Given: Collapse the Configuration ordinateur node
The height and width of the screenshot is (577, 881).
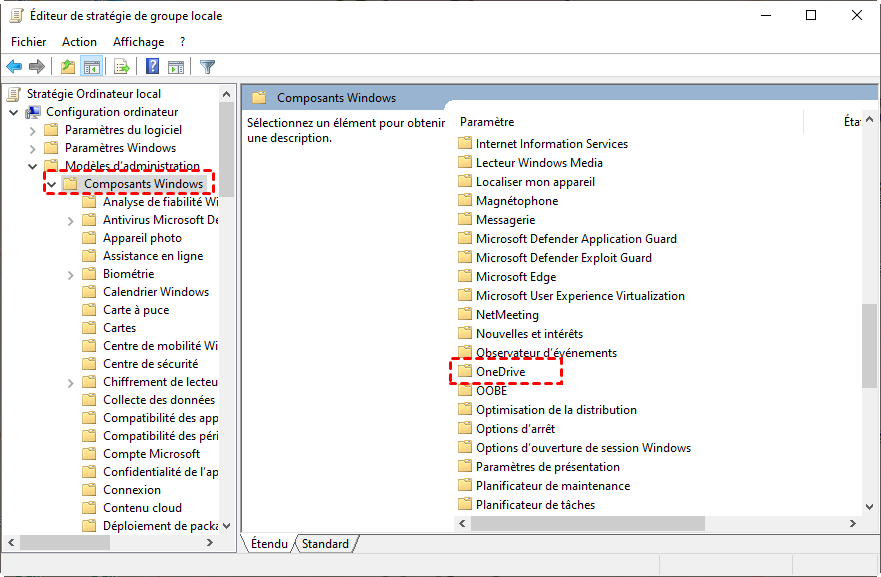Looking at the screenshot, I should point(14,112).
